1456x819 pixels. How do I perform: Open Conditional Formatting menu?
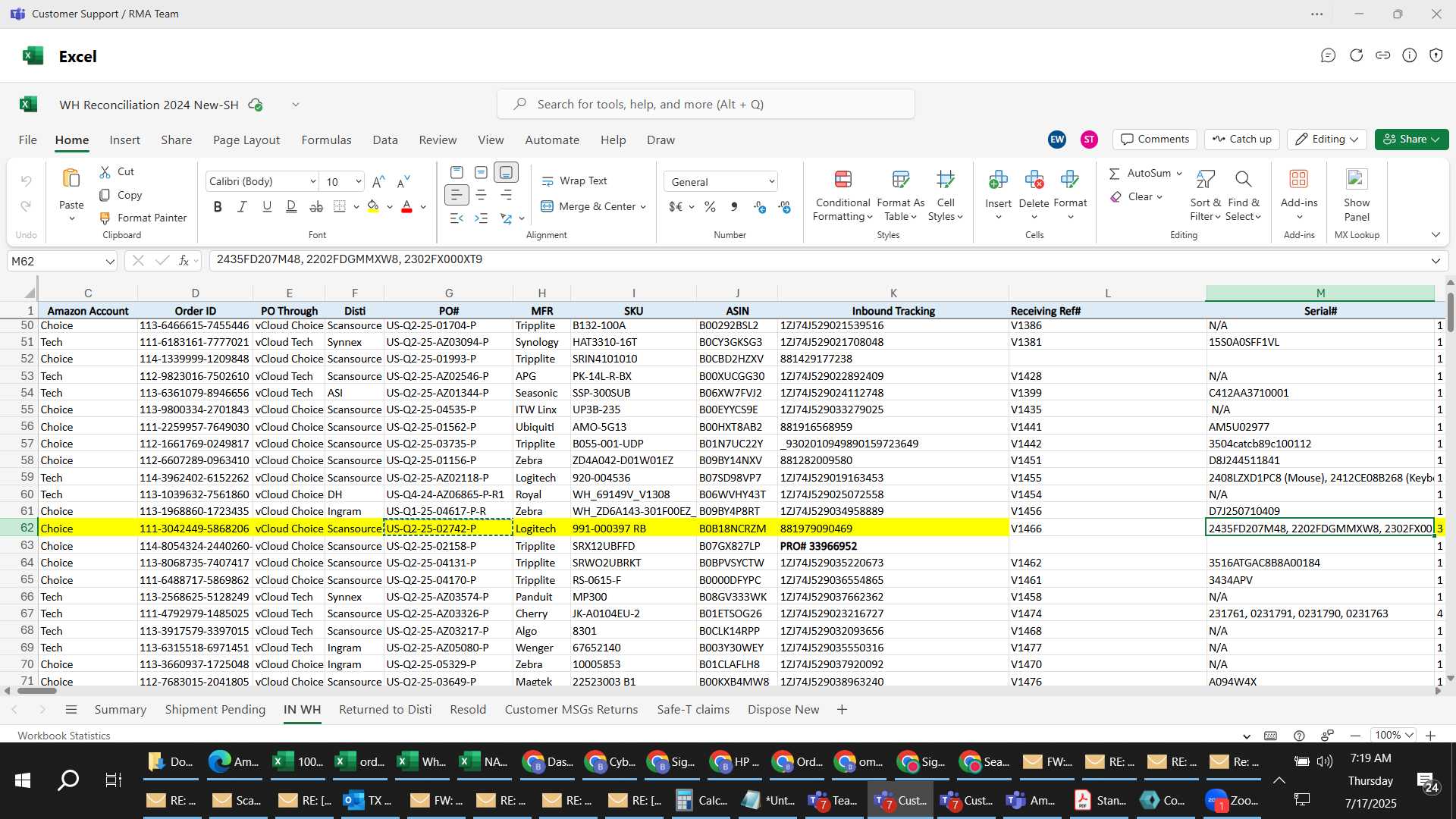[x=843, y=196]
